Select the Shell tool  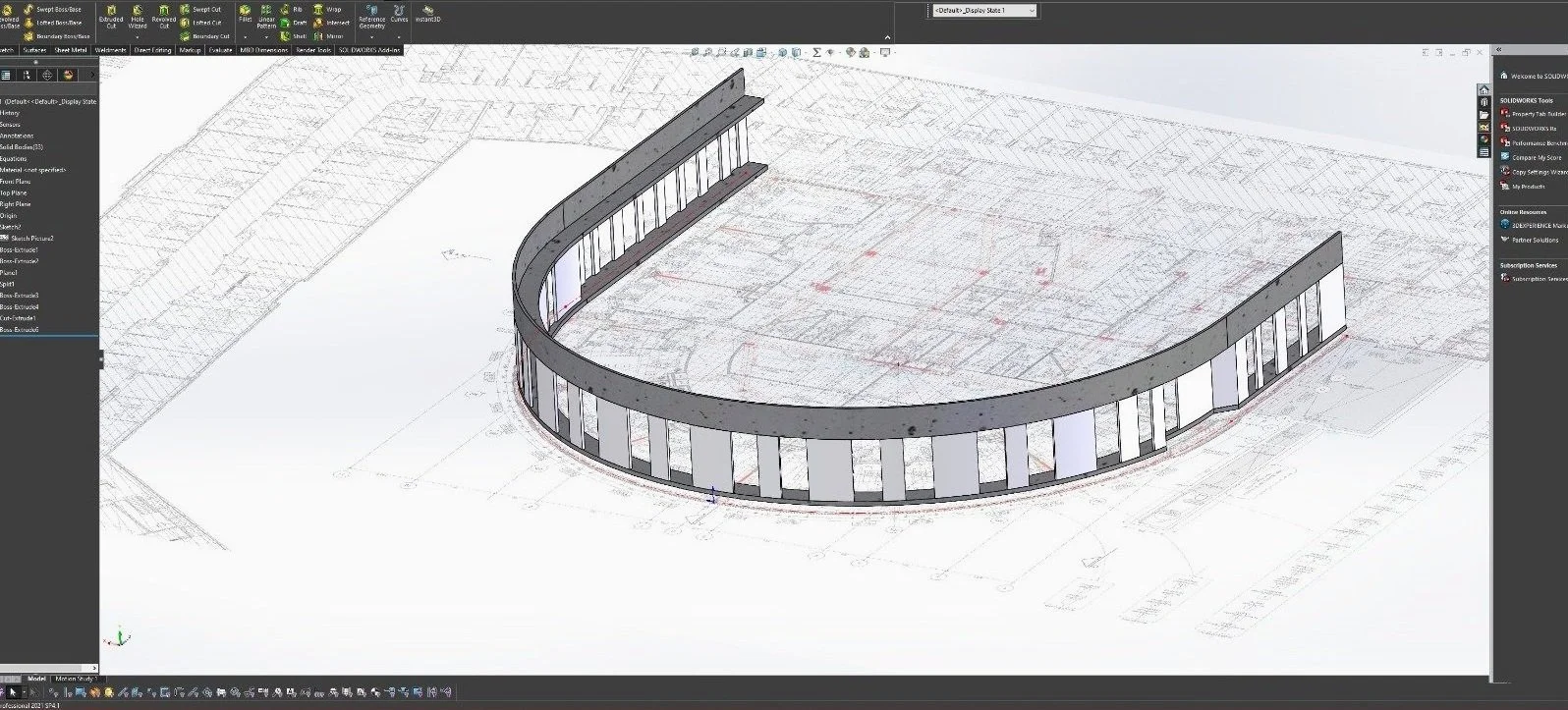[293, 36]
